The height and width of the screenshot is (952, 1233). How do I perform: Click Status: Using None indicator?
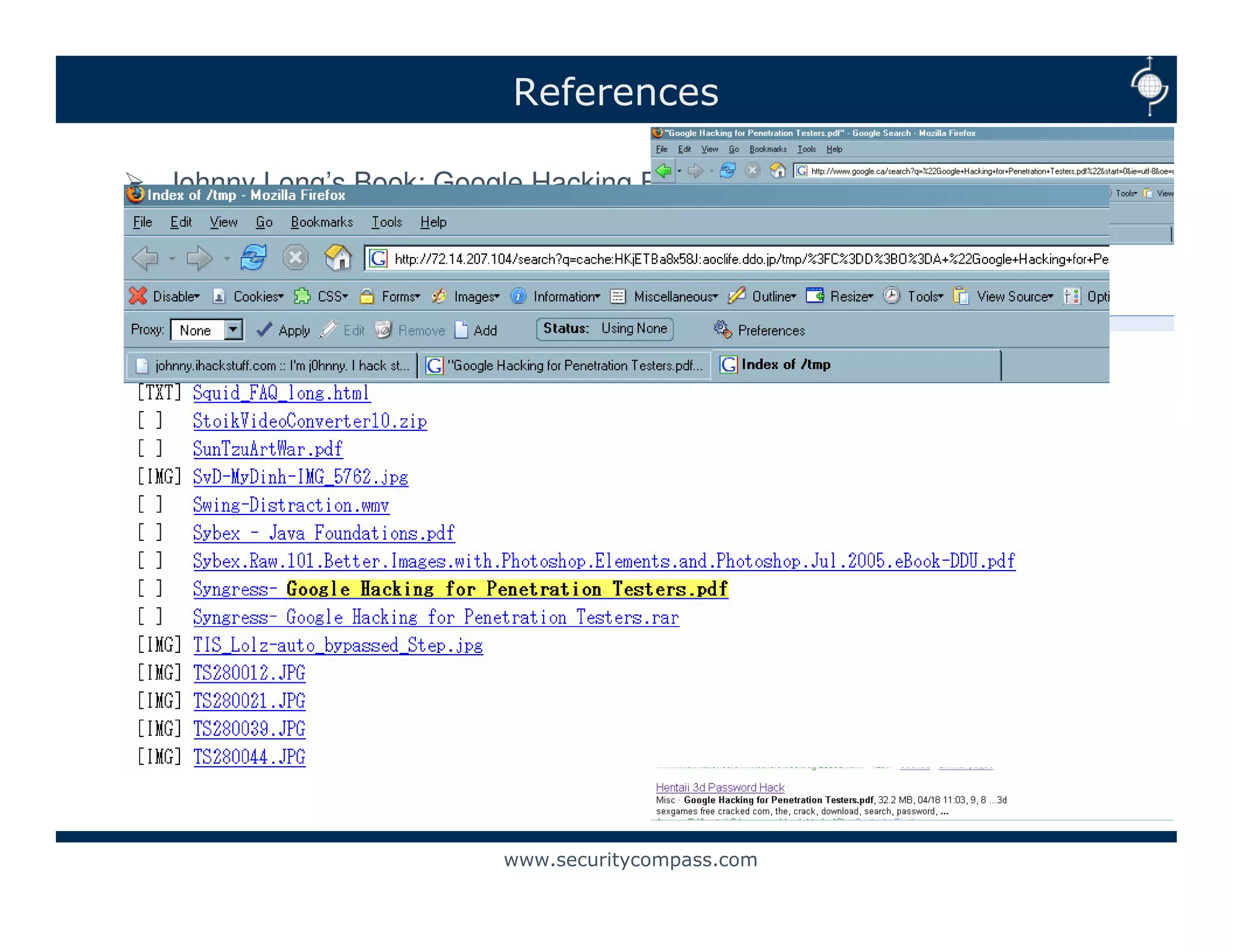[605, 329]
